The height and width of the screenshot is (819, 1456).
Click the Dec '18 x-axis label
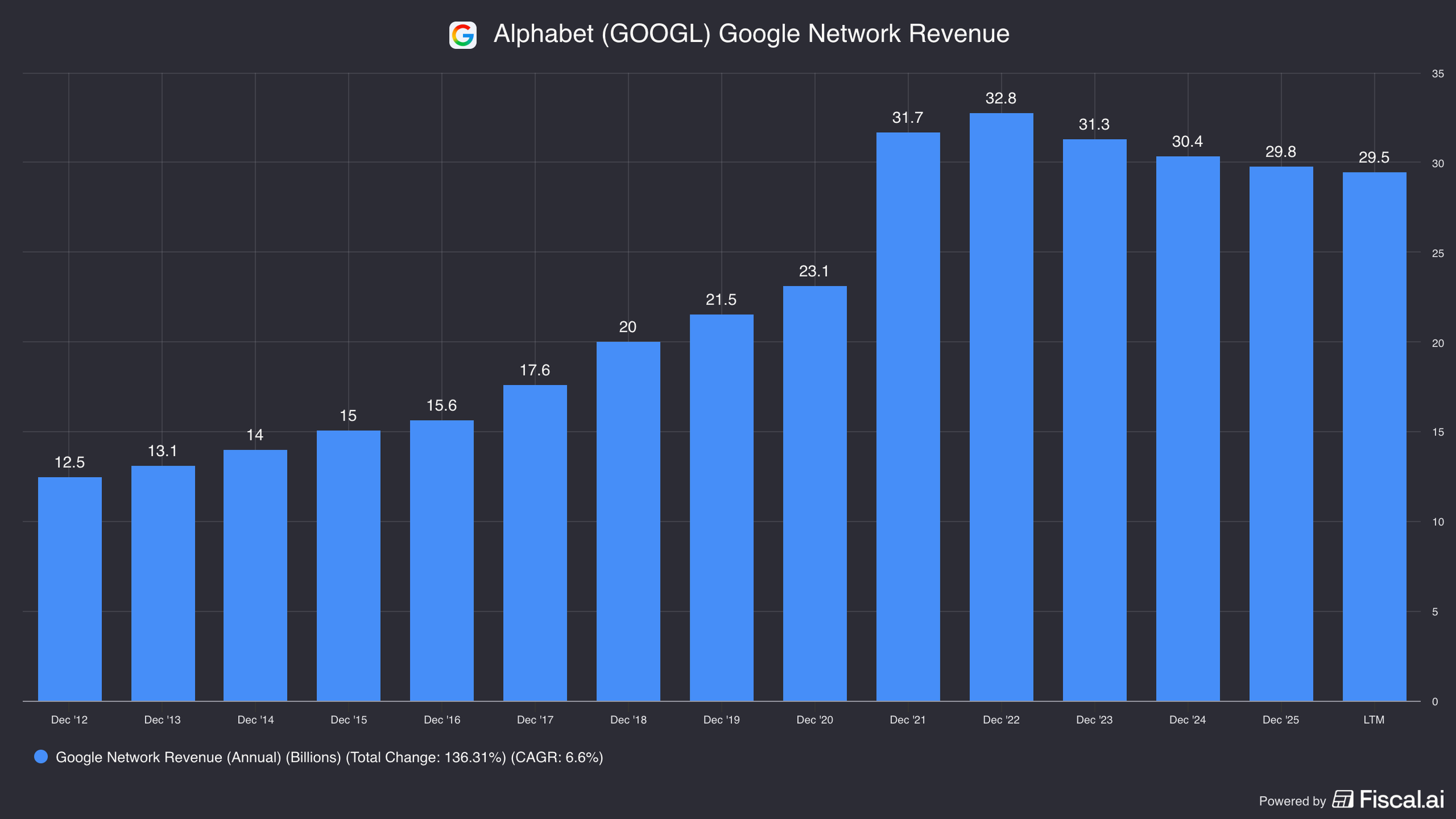click(x=628, y=720)
